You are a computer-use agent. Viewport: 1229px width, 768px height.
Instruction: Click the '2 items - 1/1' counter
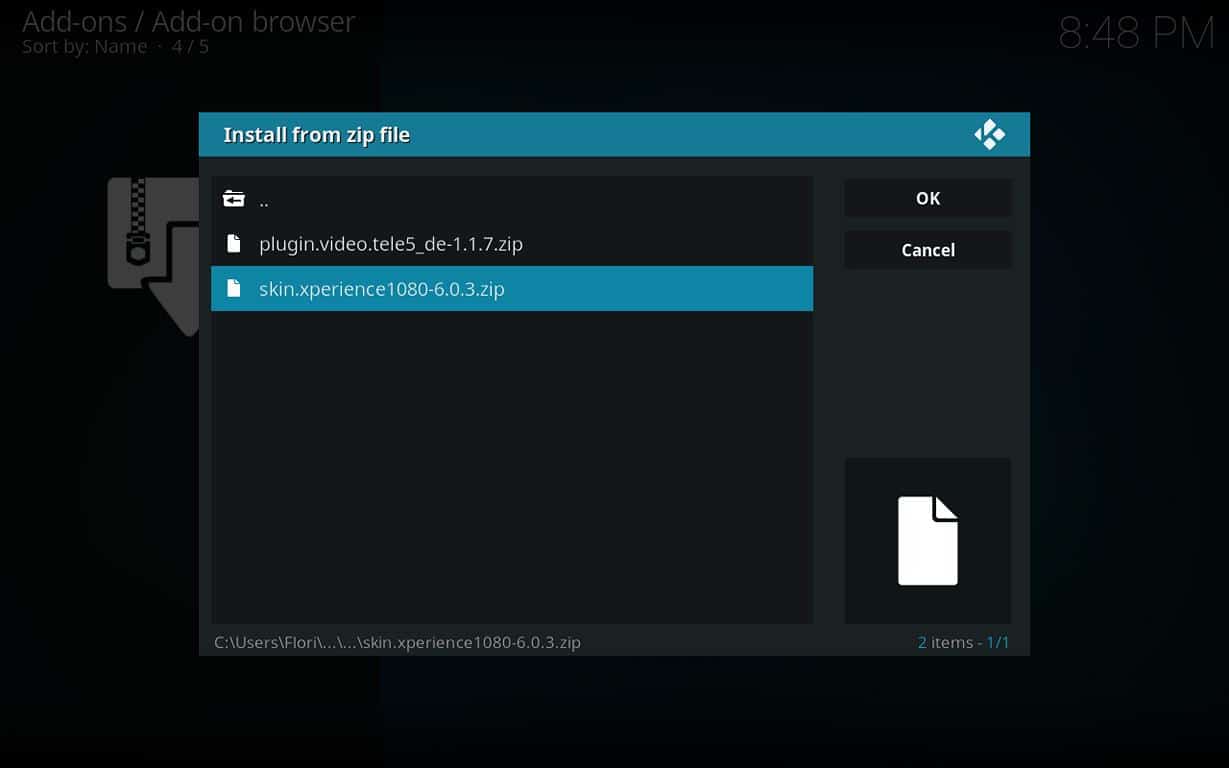(963, 642)
